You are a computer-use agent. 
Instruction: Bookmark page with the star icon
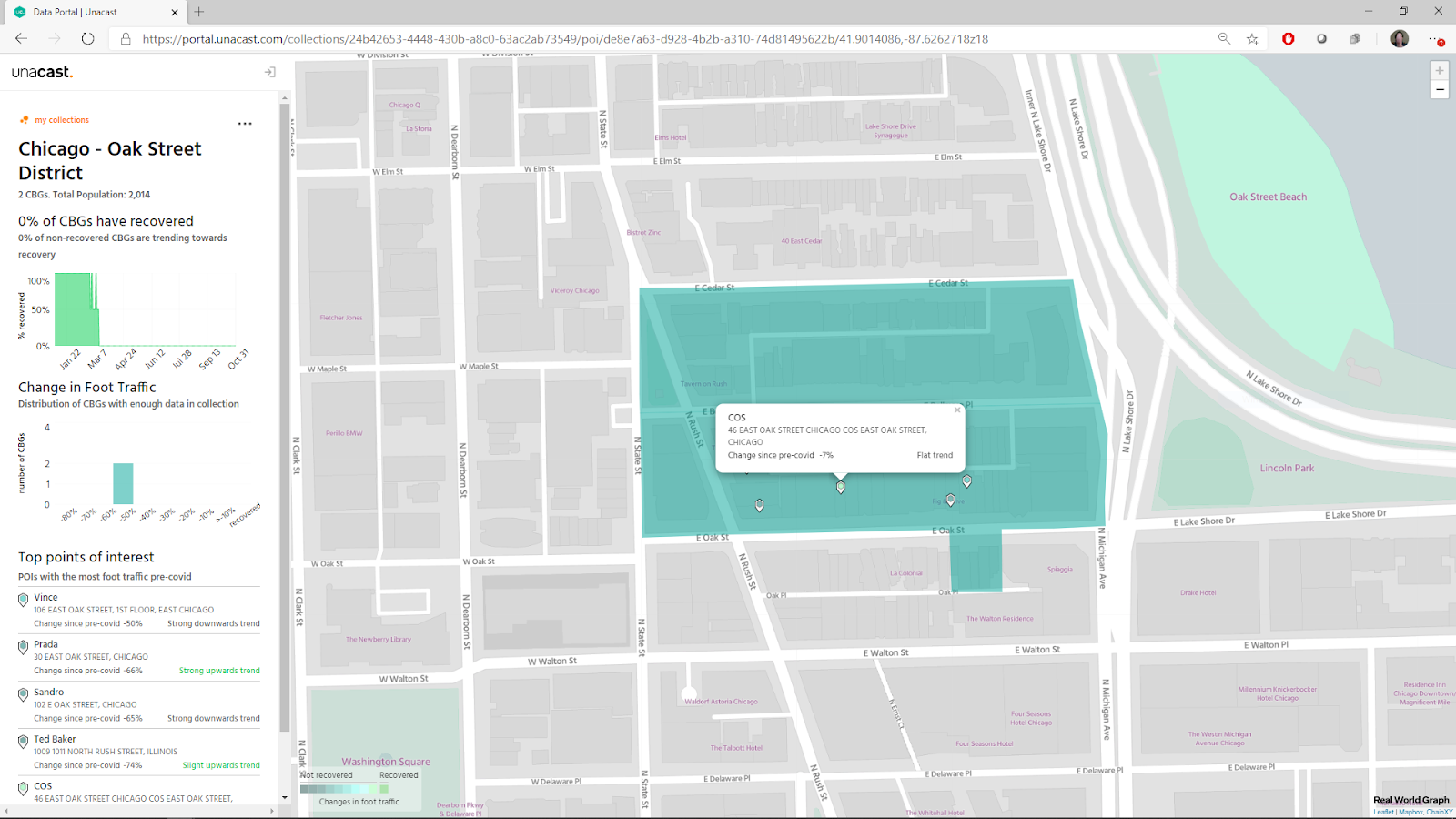(x=1252, y=38)
